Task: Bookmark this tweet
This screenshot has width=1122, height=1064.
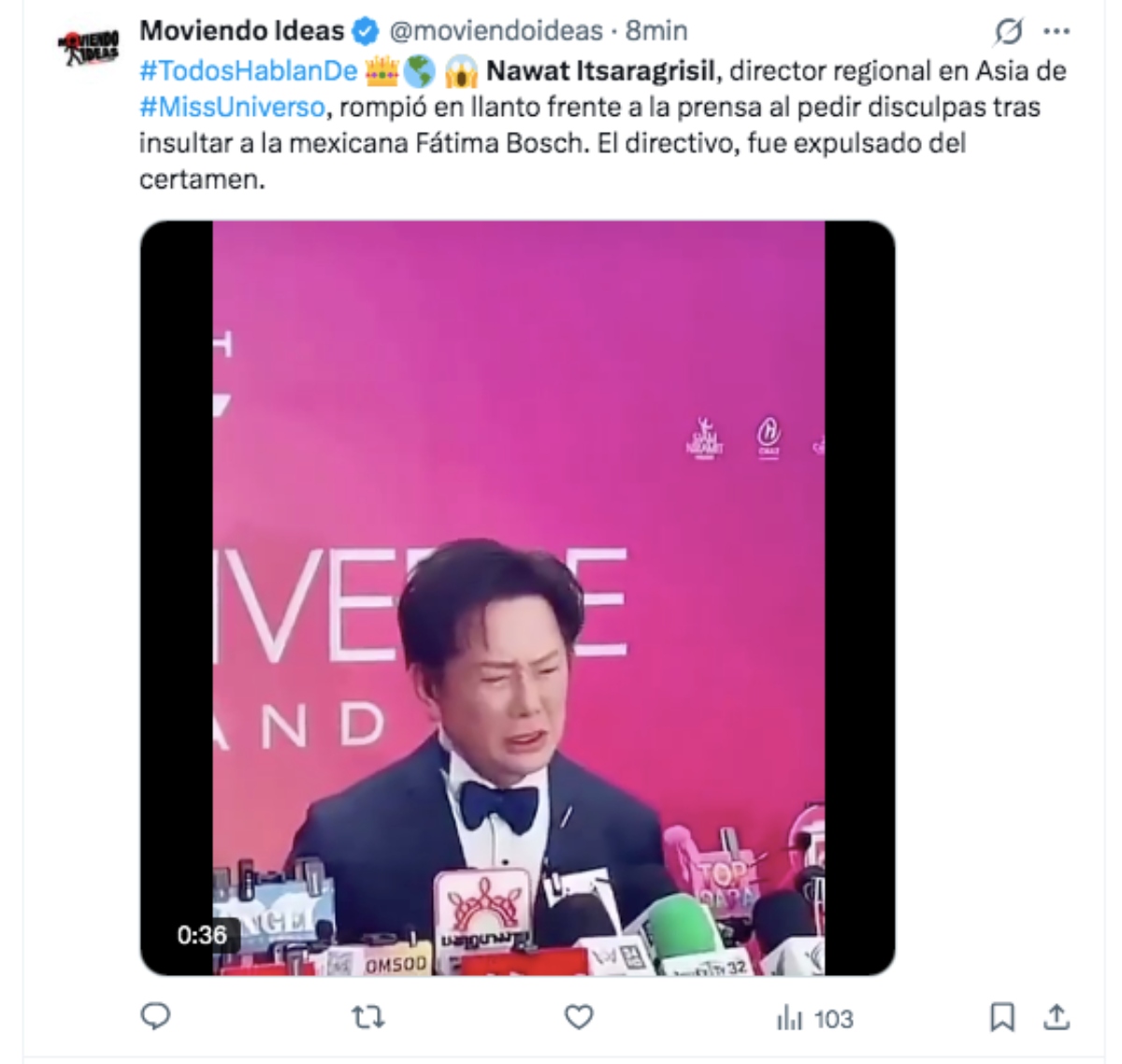Action: pyautogui.click(x=1002, y=1017)
